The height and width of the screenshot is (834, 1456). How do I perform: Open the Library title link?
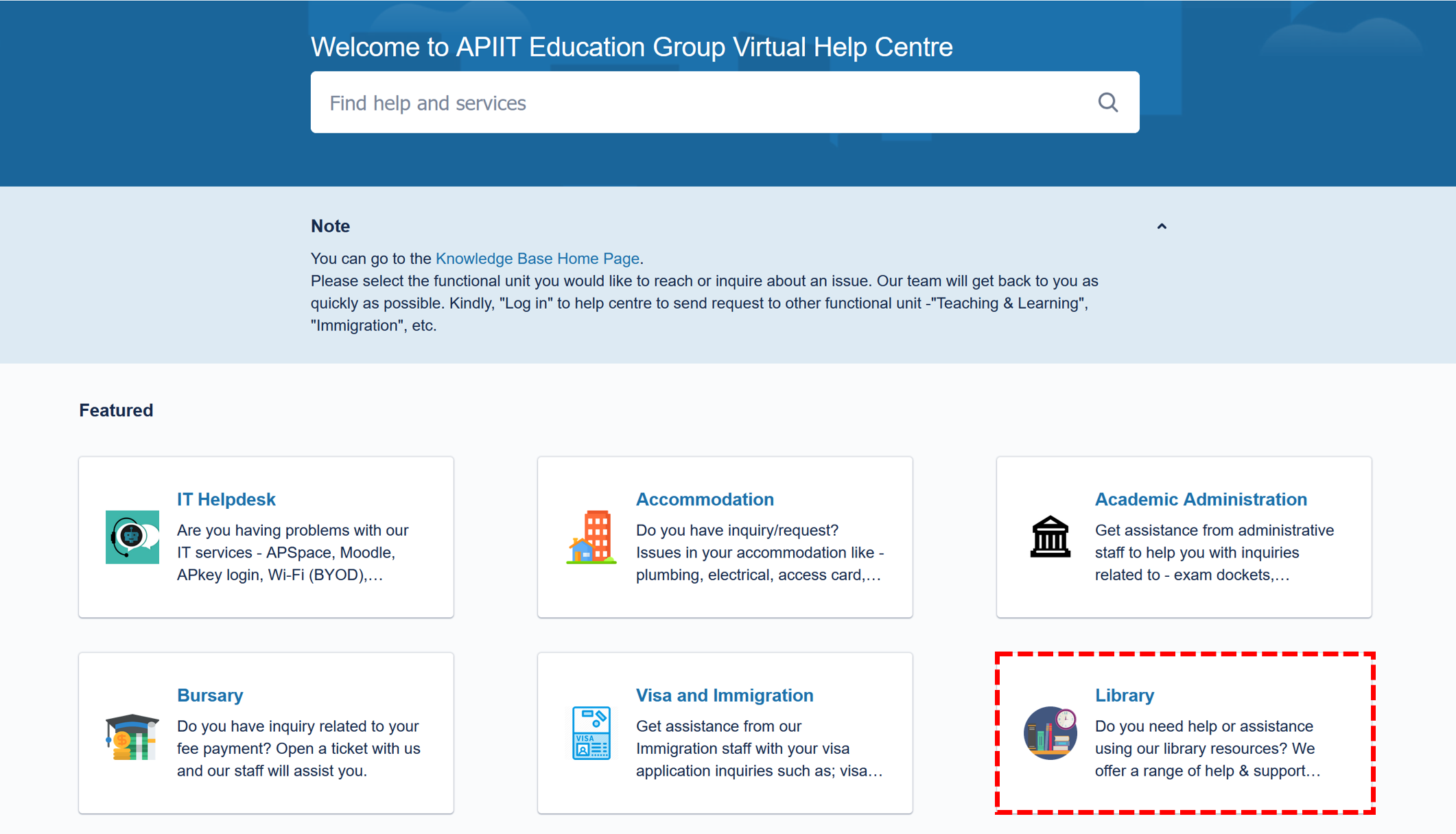point(1124,695)
